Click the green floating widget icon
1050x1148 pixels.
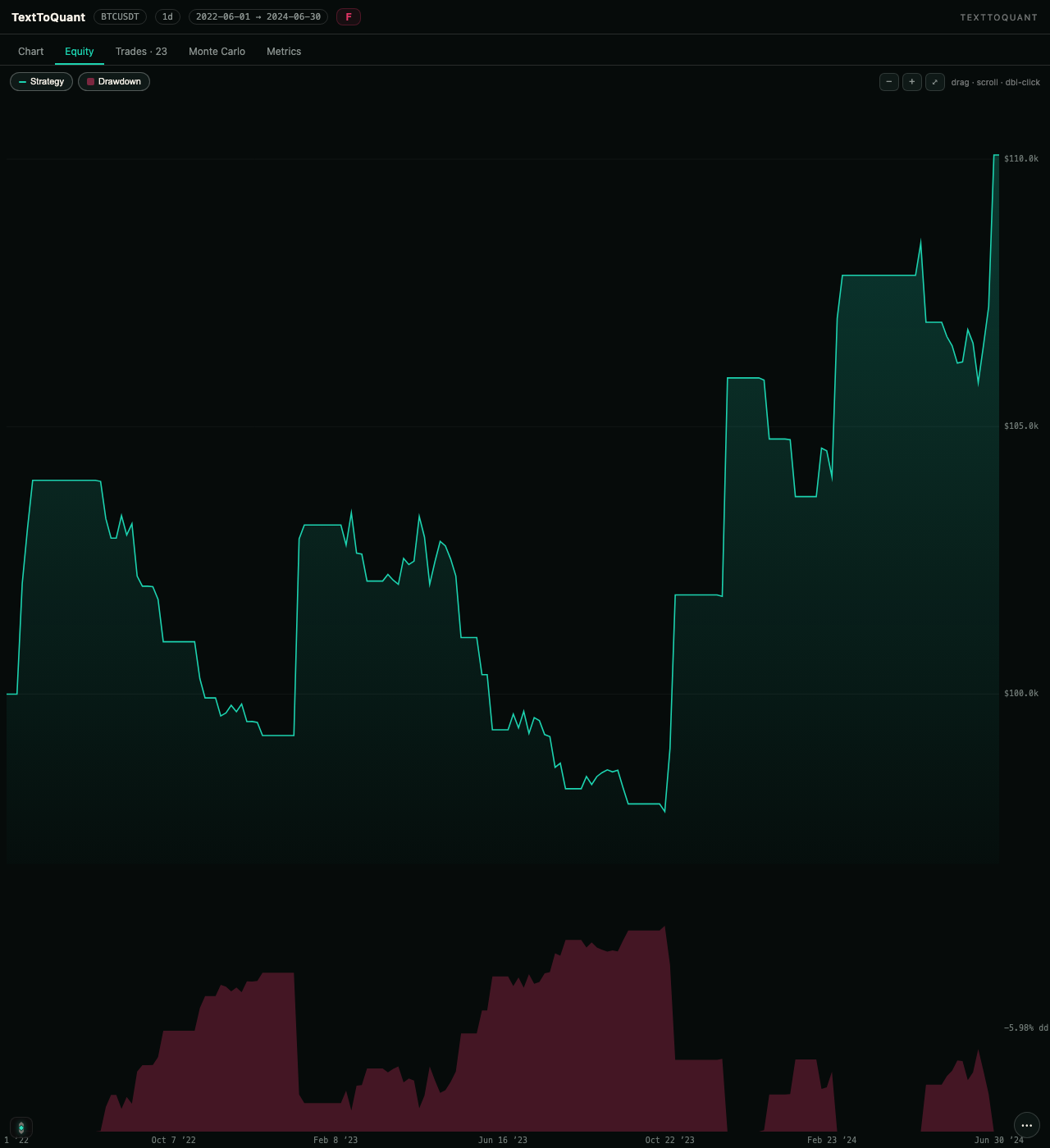(21, 1128)
